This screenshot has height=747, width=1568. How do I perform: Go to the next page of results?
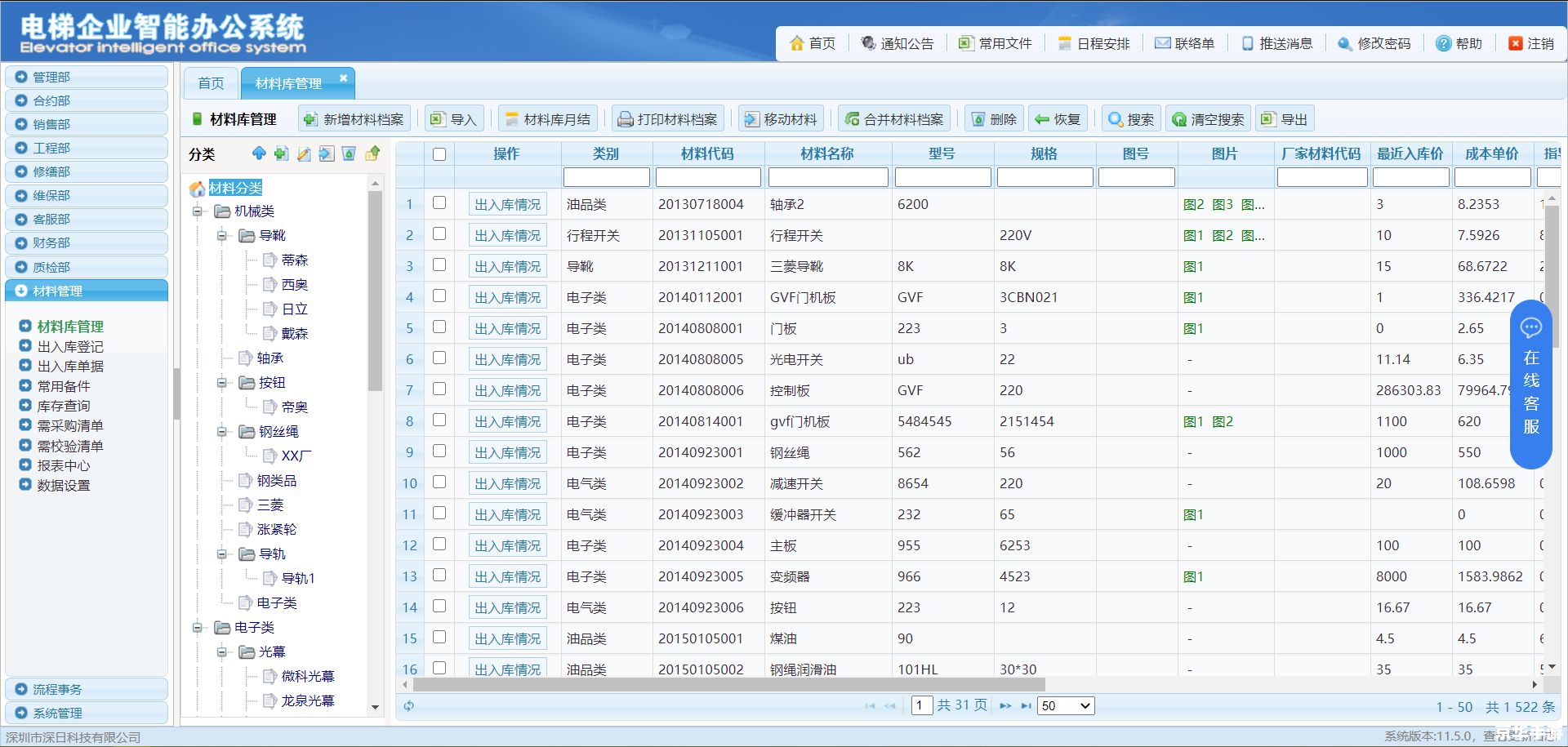point(1005,705)
